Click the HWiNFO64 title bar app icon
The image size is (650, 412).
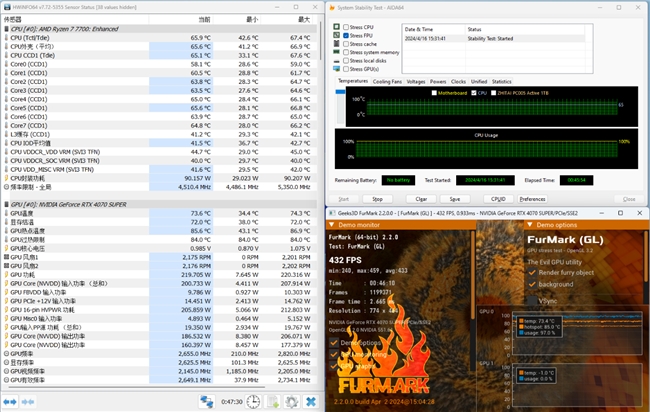point(7,7)
